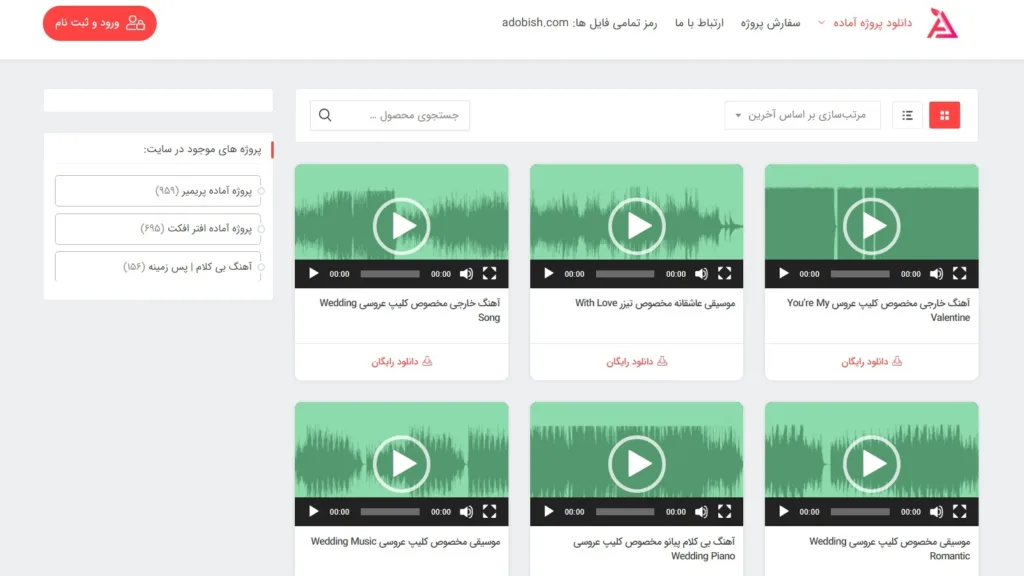Seek the Wedding Piano progress bar

point(625,511)
